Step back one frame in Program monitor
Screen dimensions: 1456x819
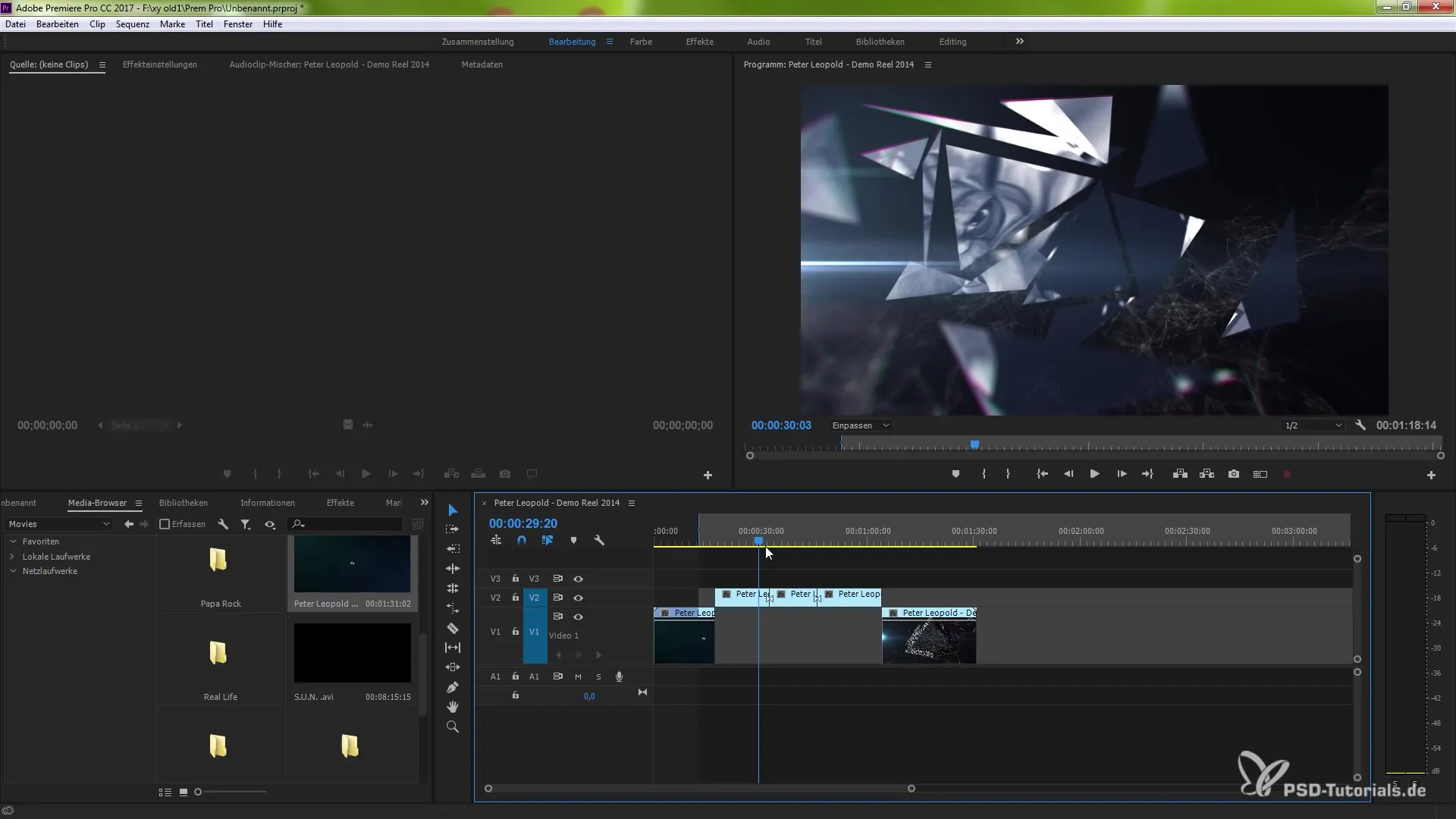coord(1068,474)
